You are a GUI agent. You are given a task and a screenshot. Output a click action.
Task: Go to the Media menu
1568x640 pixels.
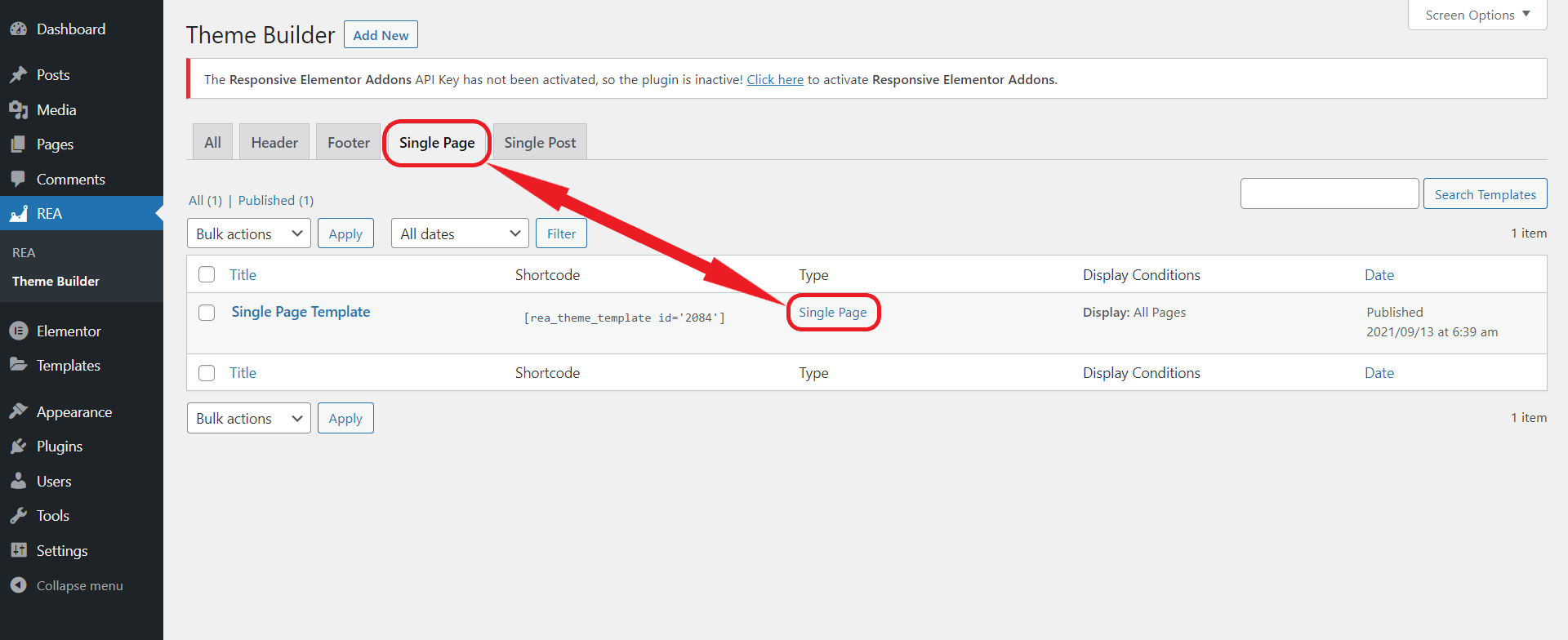tap(82, 110)
